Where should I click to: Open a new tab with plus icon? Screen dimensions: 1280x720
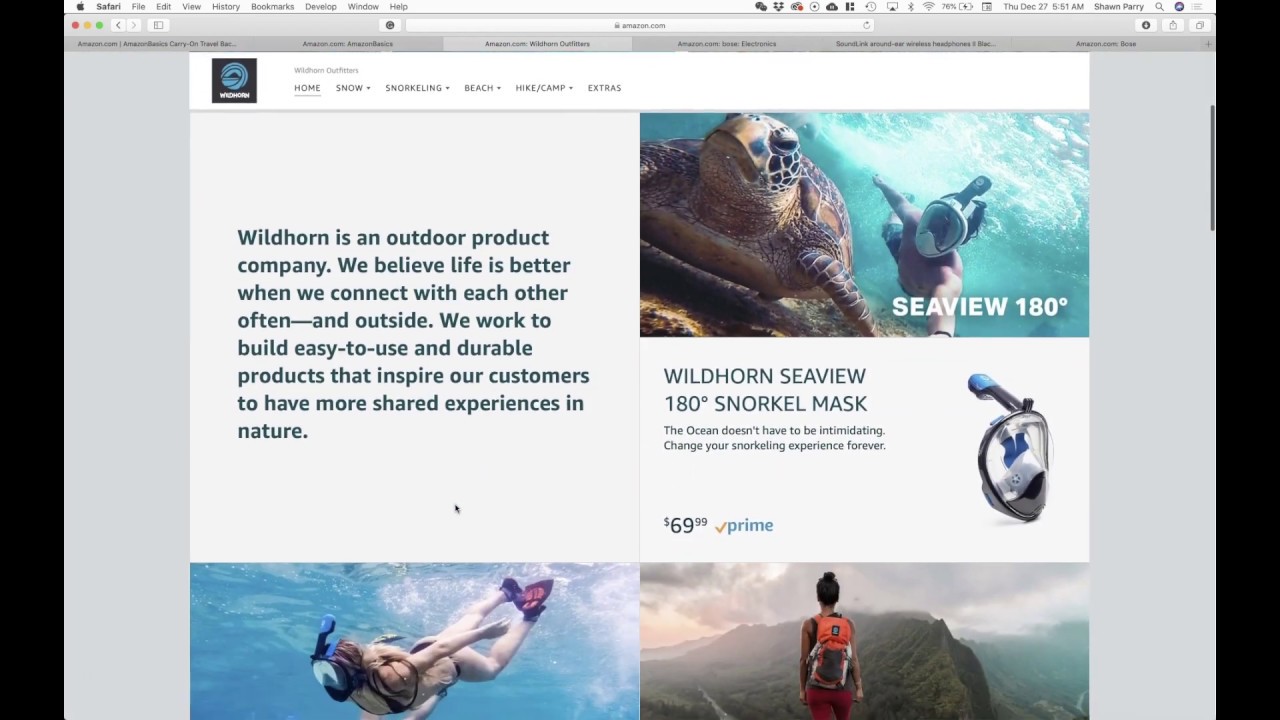(x=1208, y=44)
